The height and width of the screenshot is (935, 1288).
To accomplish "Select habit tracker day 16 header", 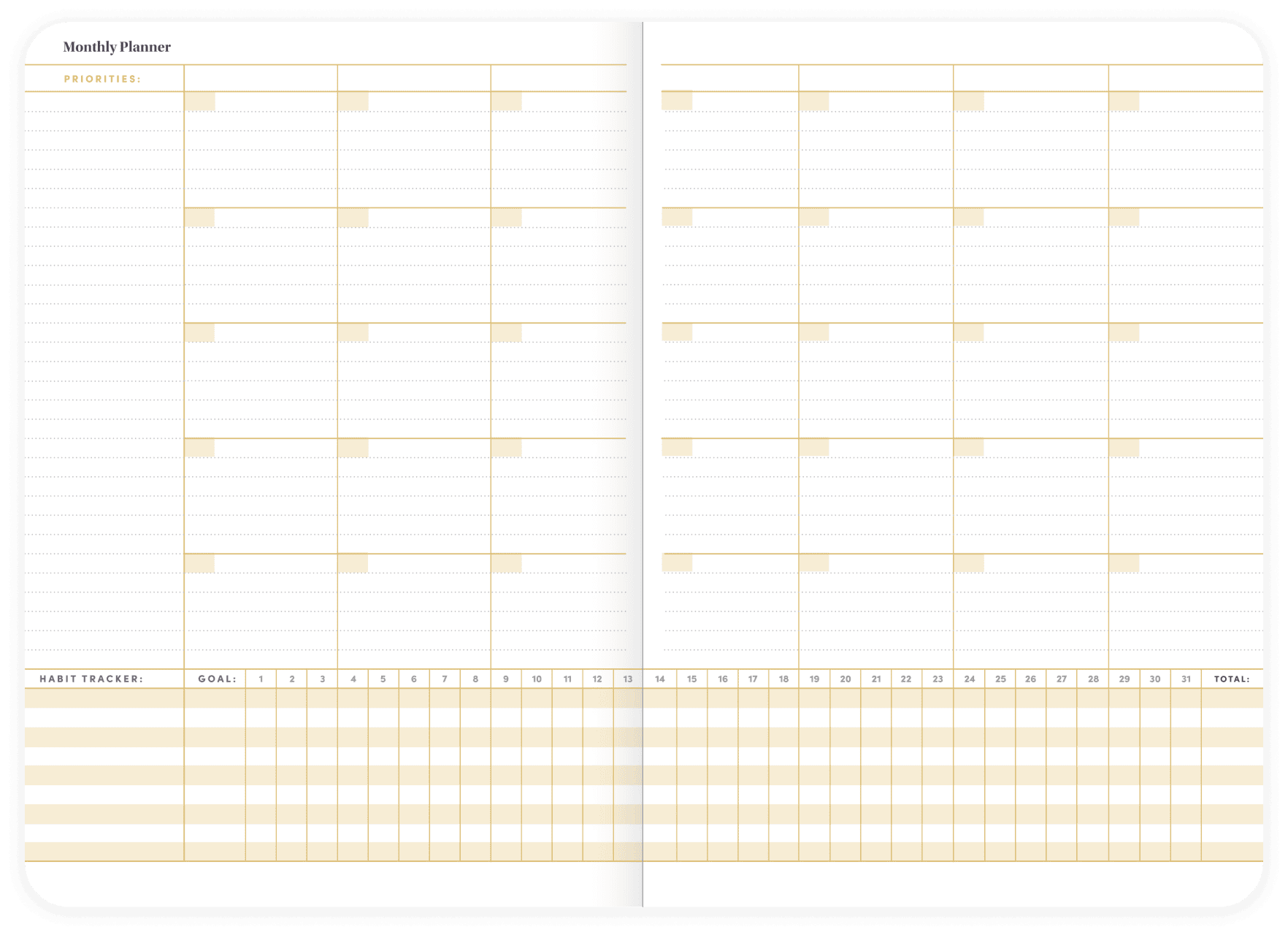I will 723,679.
